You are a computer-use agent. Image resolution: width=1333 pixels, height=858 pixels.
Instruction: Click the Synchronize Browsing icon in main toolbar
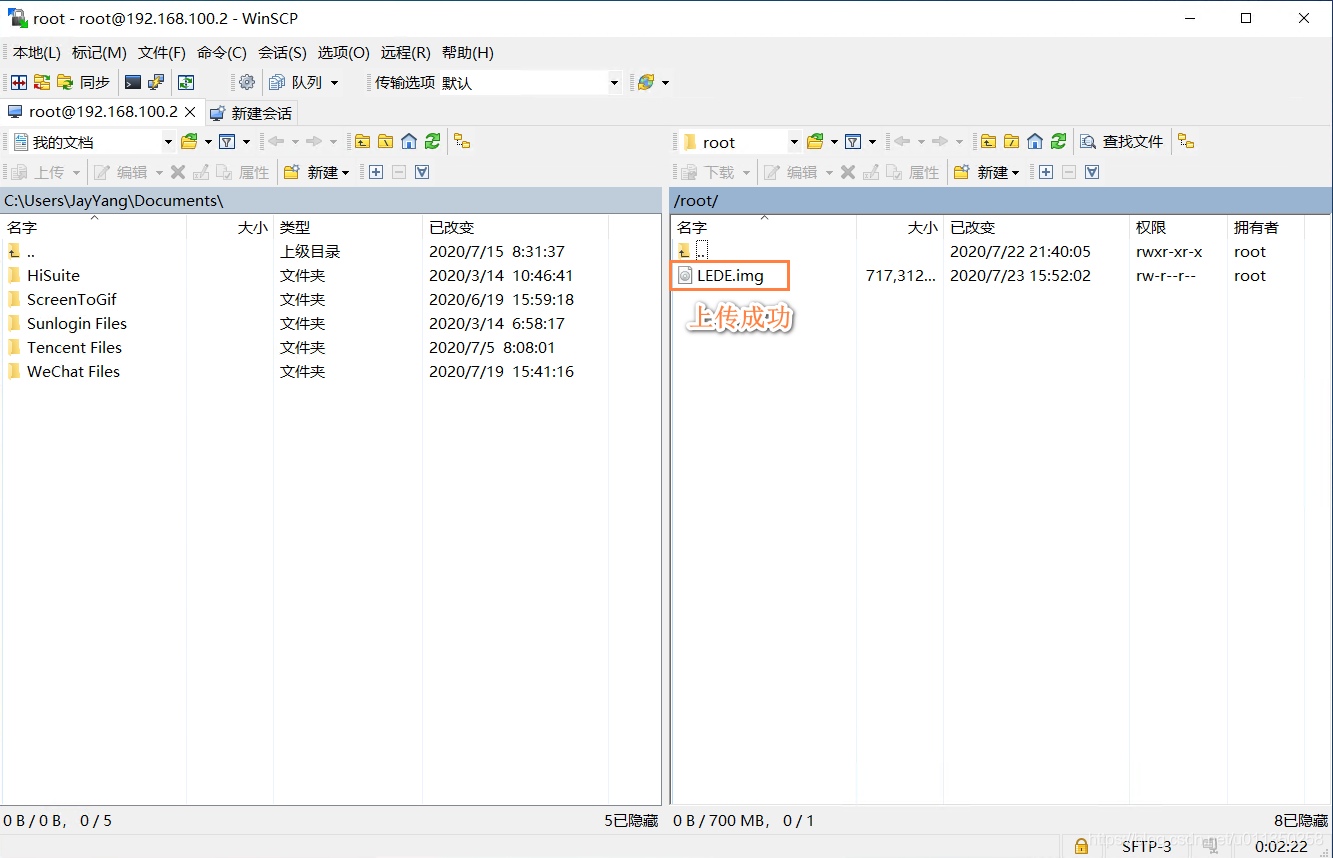tap(42, 82)
